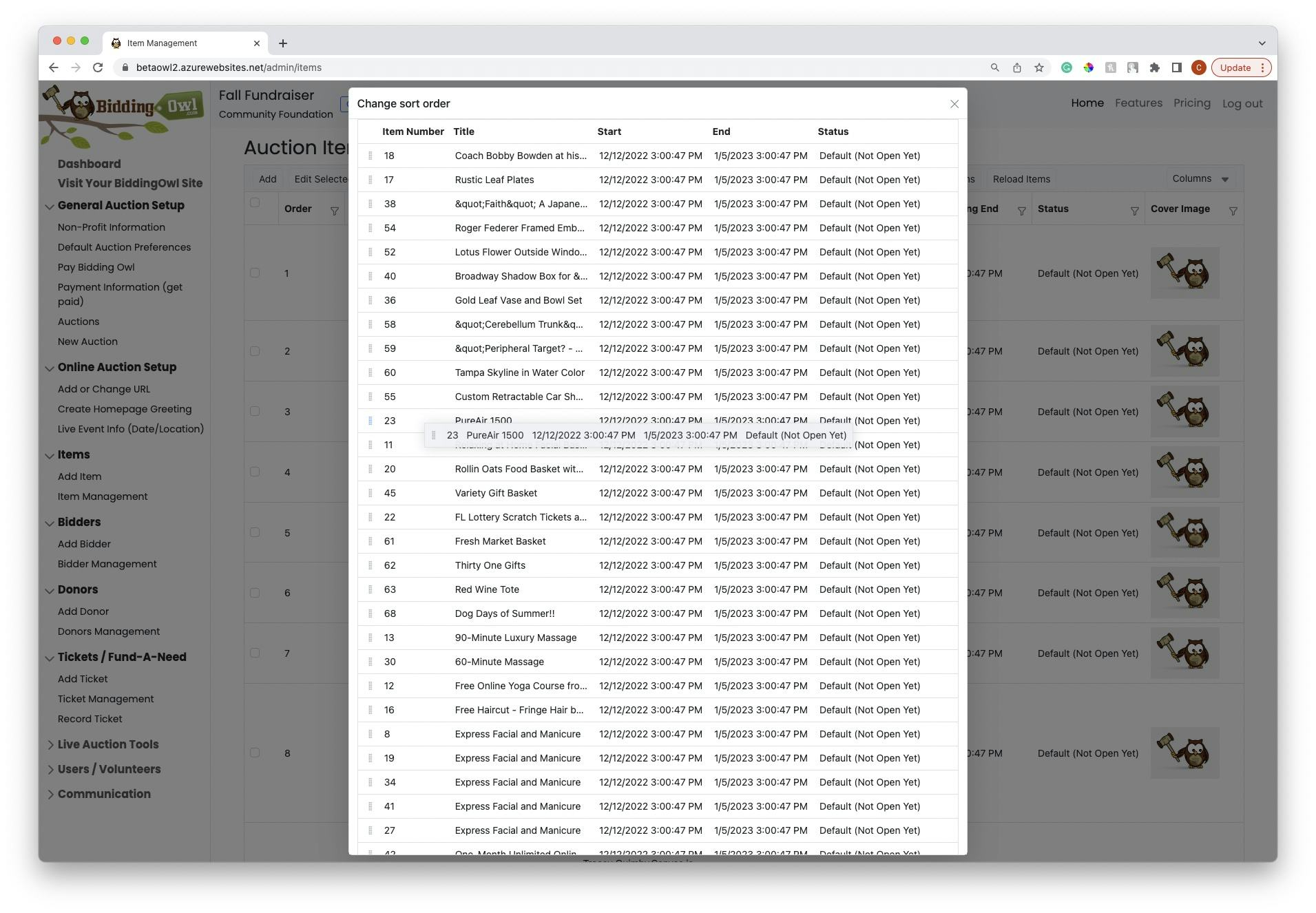The image size is (1316, 913).
Task: Click the drag handle for Rustic Leaf Plates
Action: [370, 180]
